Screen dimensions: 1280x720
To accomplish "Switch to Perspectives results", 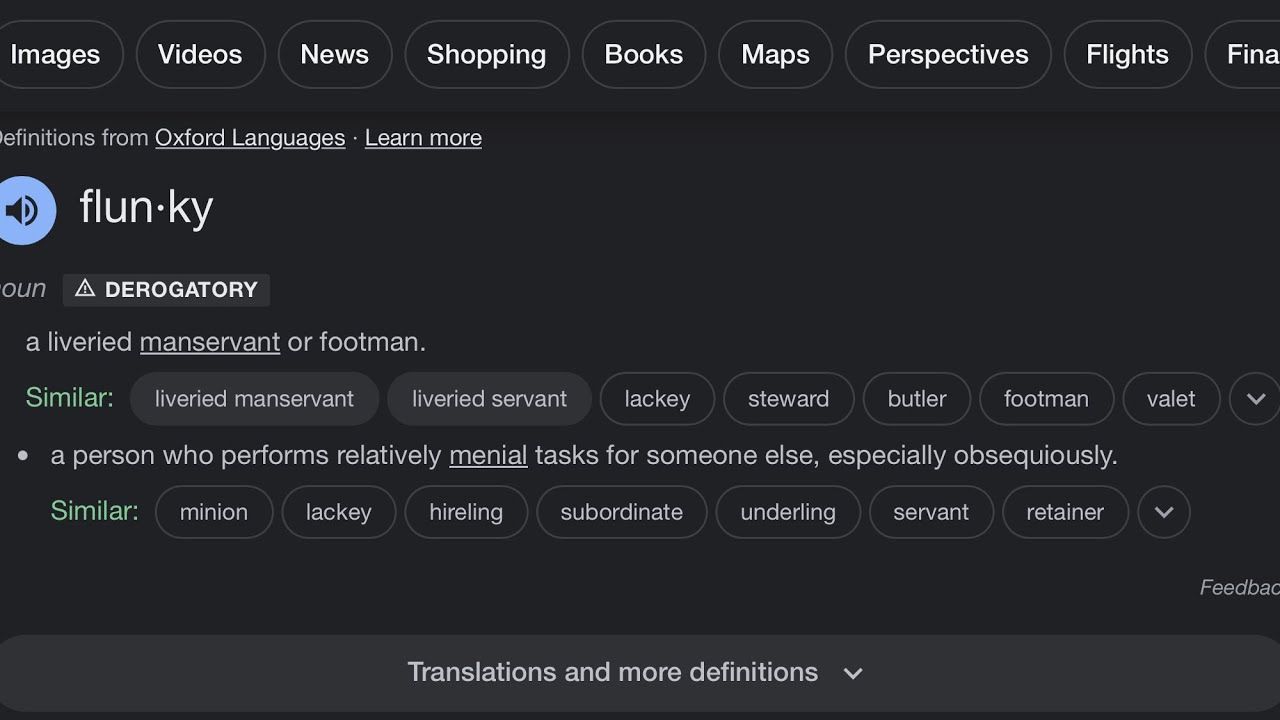I will pyautogui.click(x=947, y=55).
